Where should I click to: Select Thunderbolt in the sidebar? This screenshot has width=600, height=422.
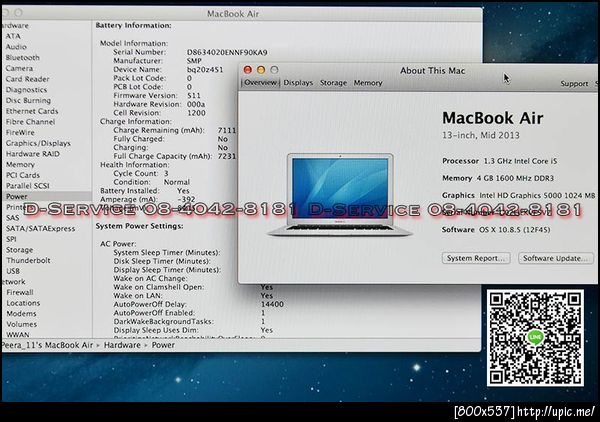pyautogui.click(x=28, y=260)
